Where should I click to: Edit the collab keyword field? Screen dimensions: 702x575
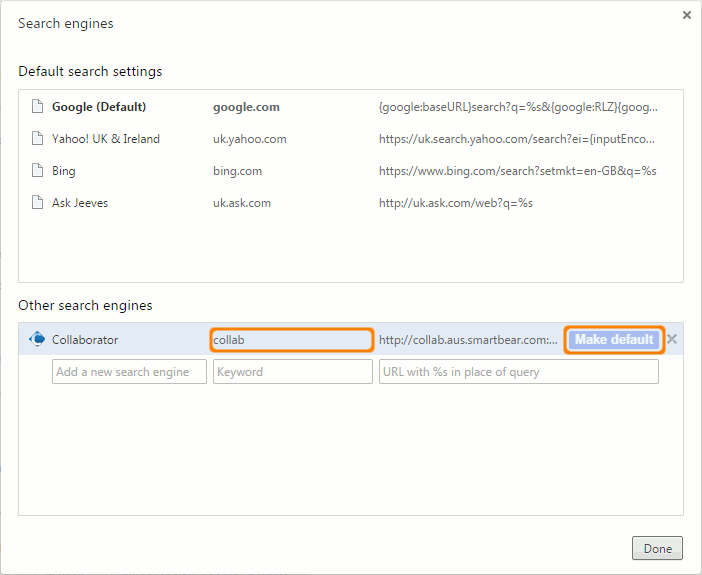point(292,340)
